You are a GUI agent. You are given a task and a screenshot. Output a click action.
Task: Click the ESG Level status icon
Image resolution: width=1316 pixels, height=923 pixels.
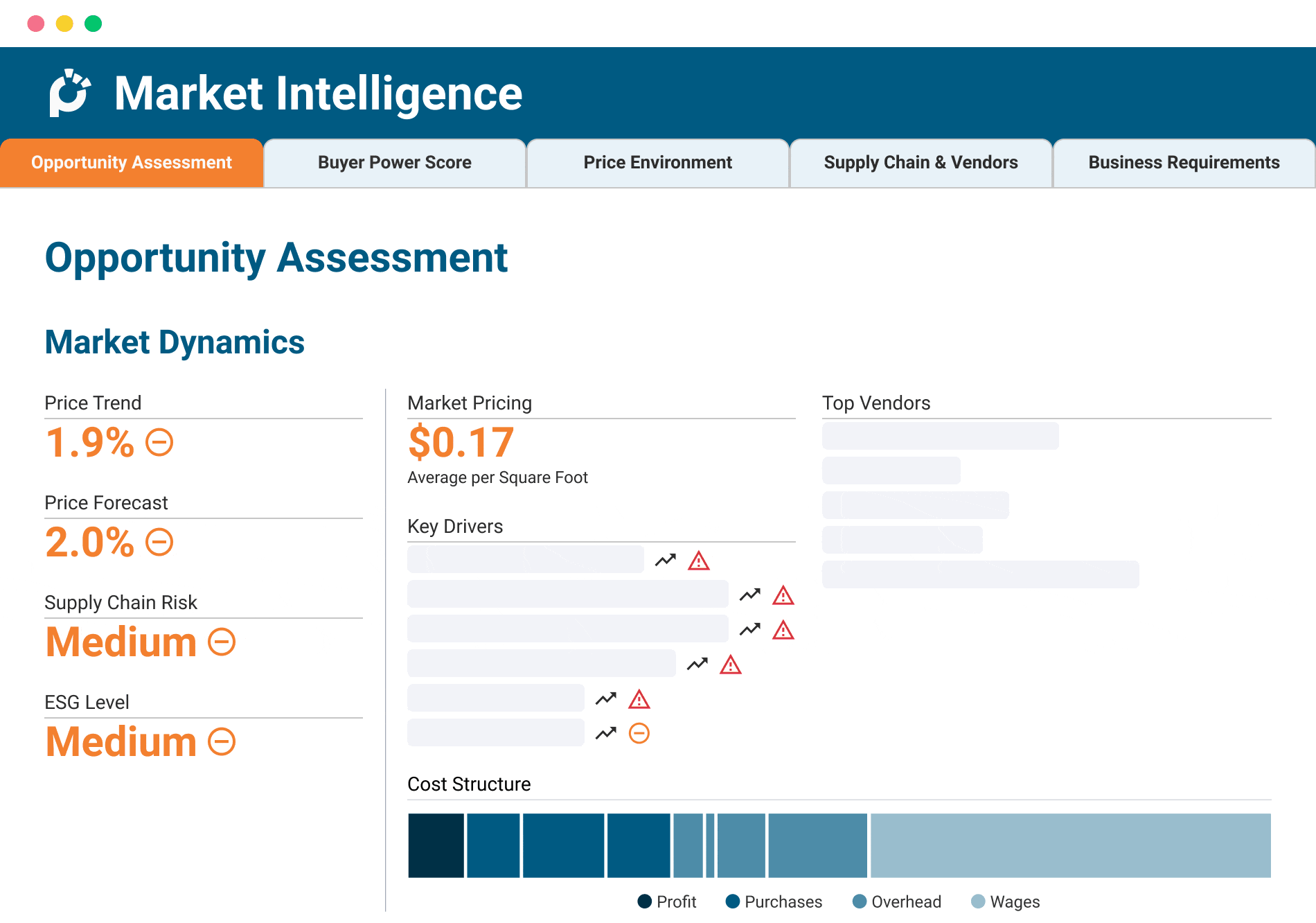[221, 741]
